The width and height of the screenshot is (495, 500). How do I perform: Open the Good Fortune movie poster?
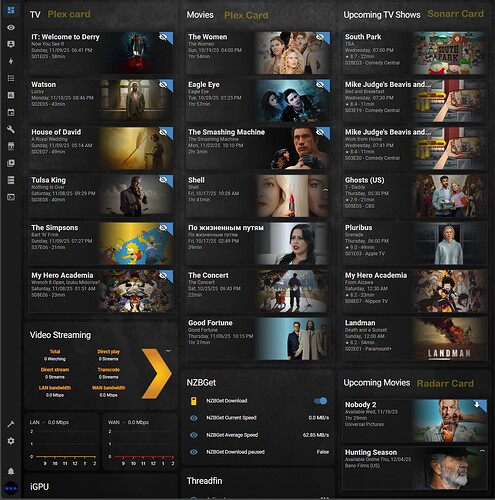292,339
